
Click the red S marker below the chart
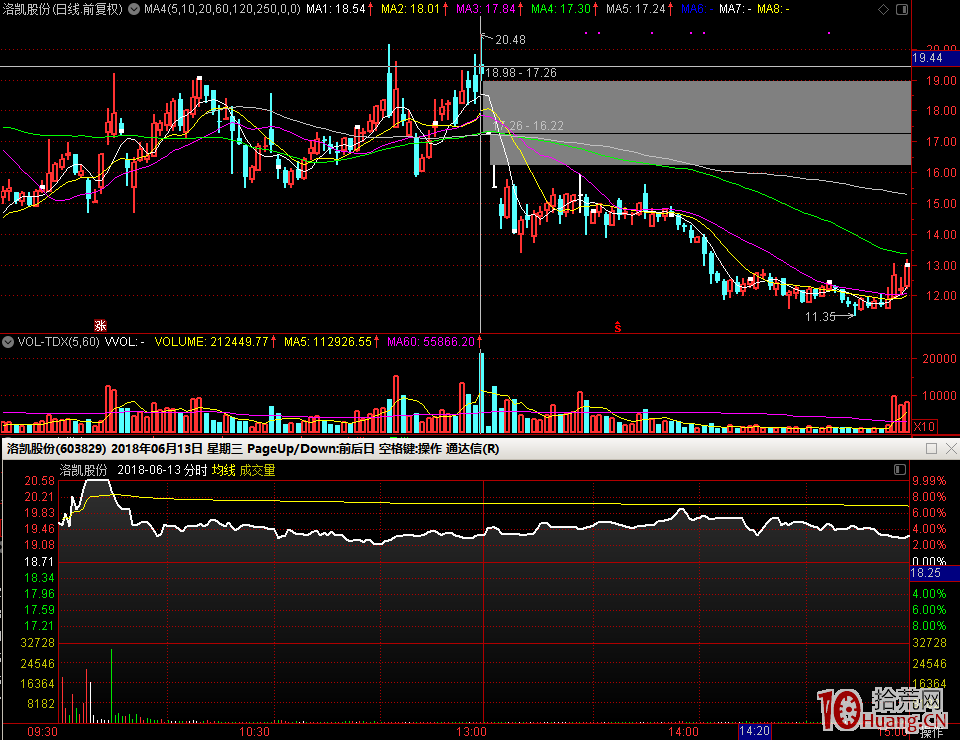tap(619, 326)
